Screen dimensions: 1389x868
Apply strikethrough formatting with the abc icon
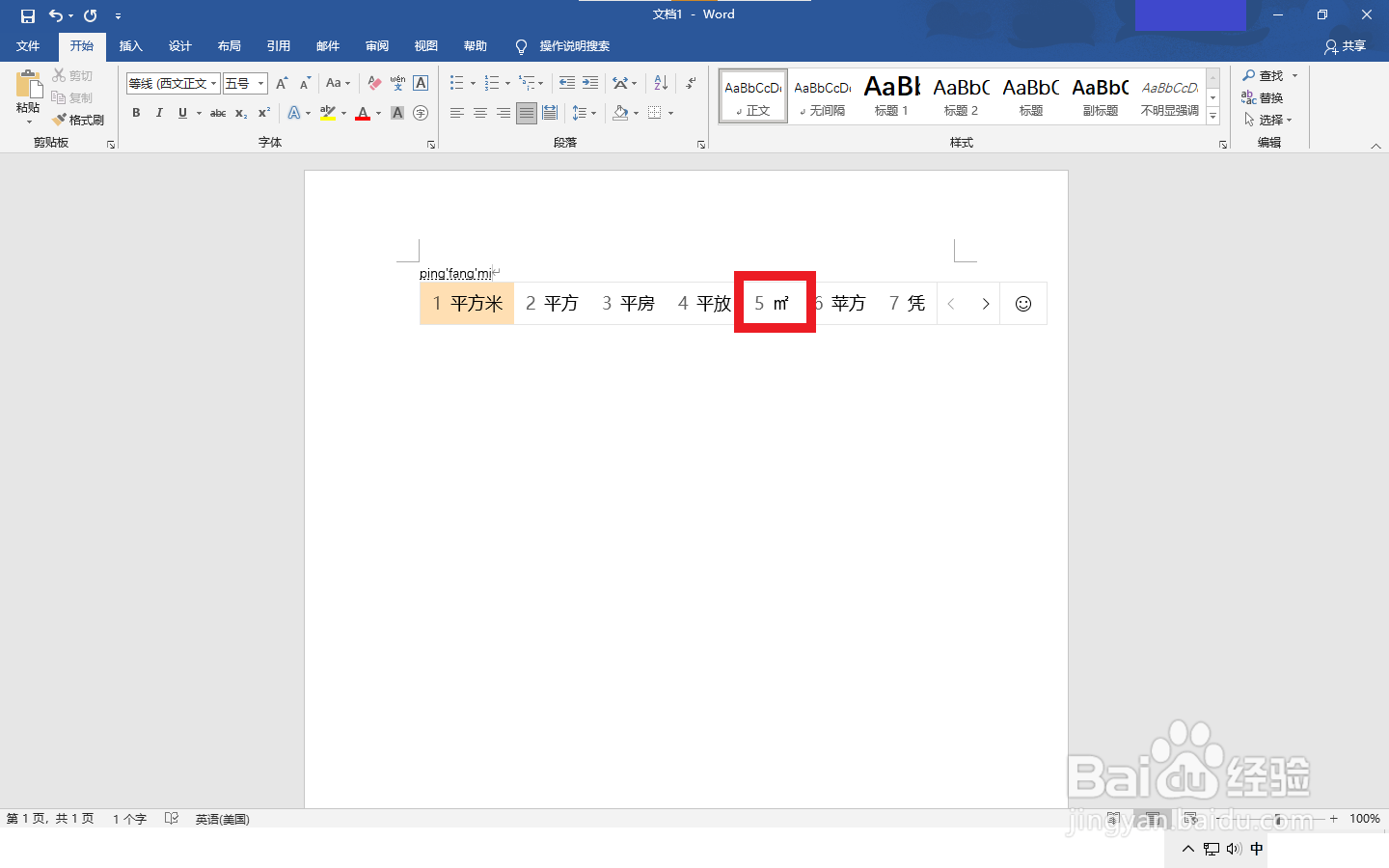(x=218, y=113)
